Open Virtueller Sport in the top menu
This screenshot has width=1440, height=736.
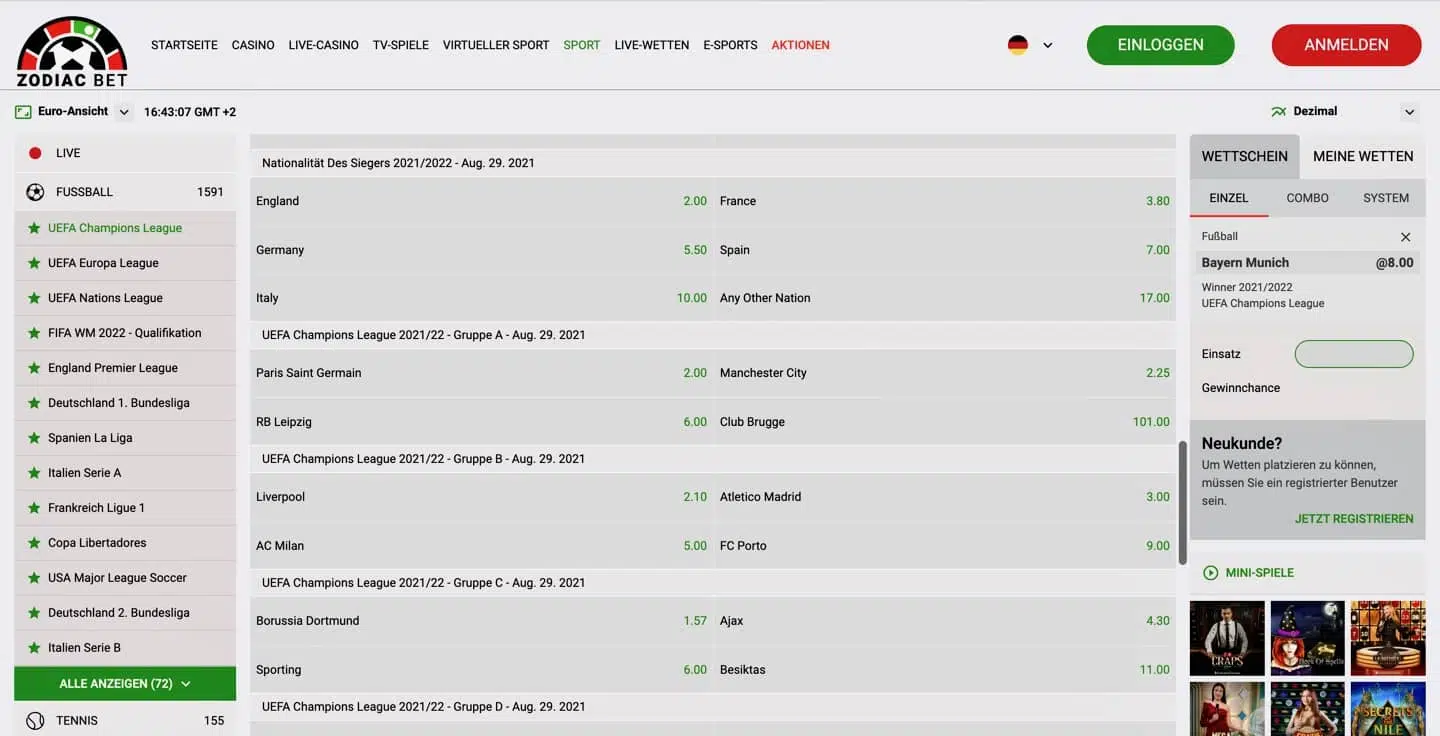pos(496,45)
